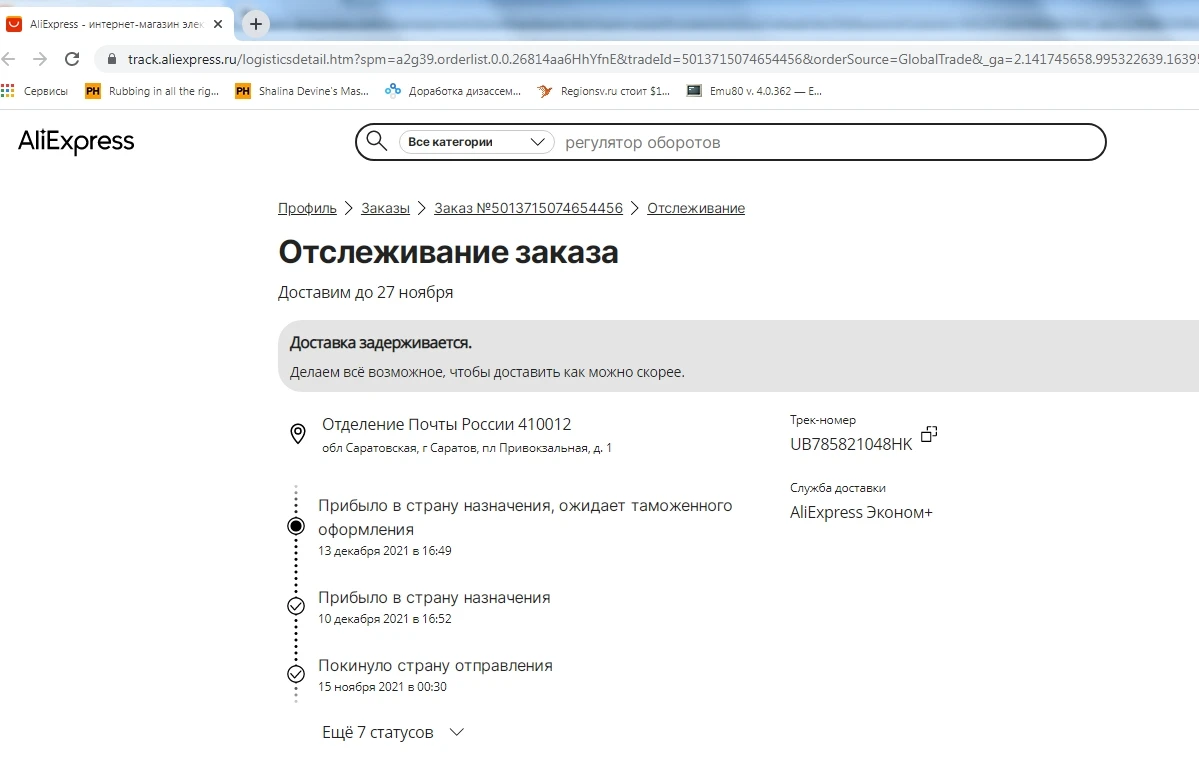Click 'AliExpress Эконом+' delivery service text

(861, 512)
